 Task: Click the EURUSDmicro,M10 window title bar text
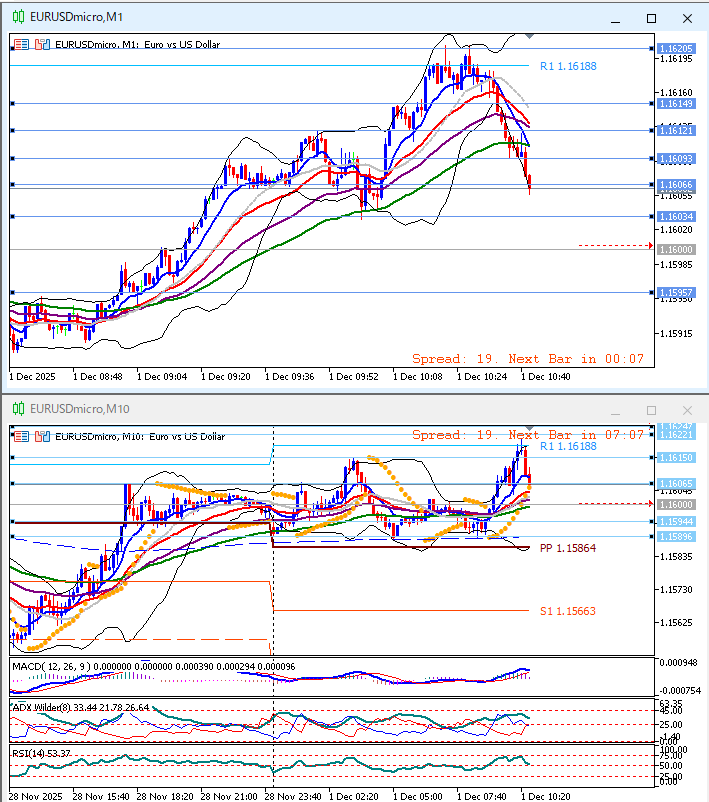[80, 409]
